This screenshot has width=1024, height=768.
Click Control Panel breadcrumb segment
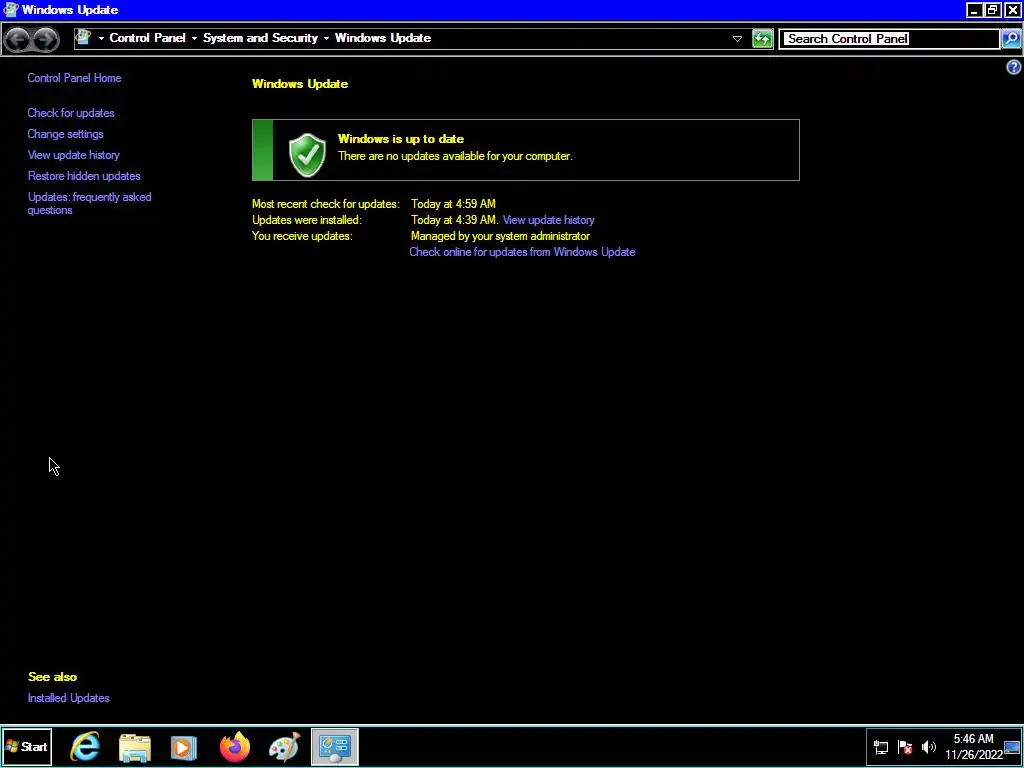point(148,38)
